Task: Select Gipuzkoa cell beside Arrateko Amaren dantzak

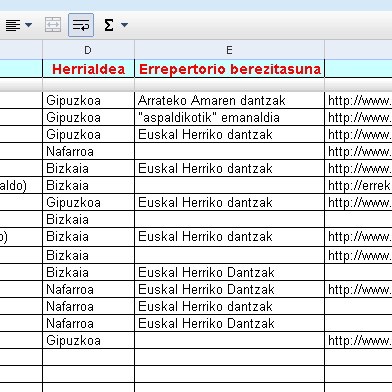Action: (x=88, y=100)
